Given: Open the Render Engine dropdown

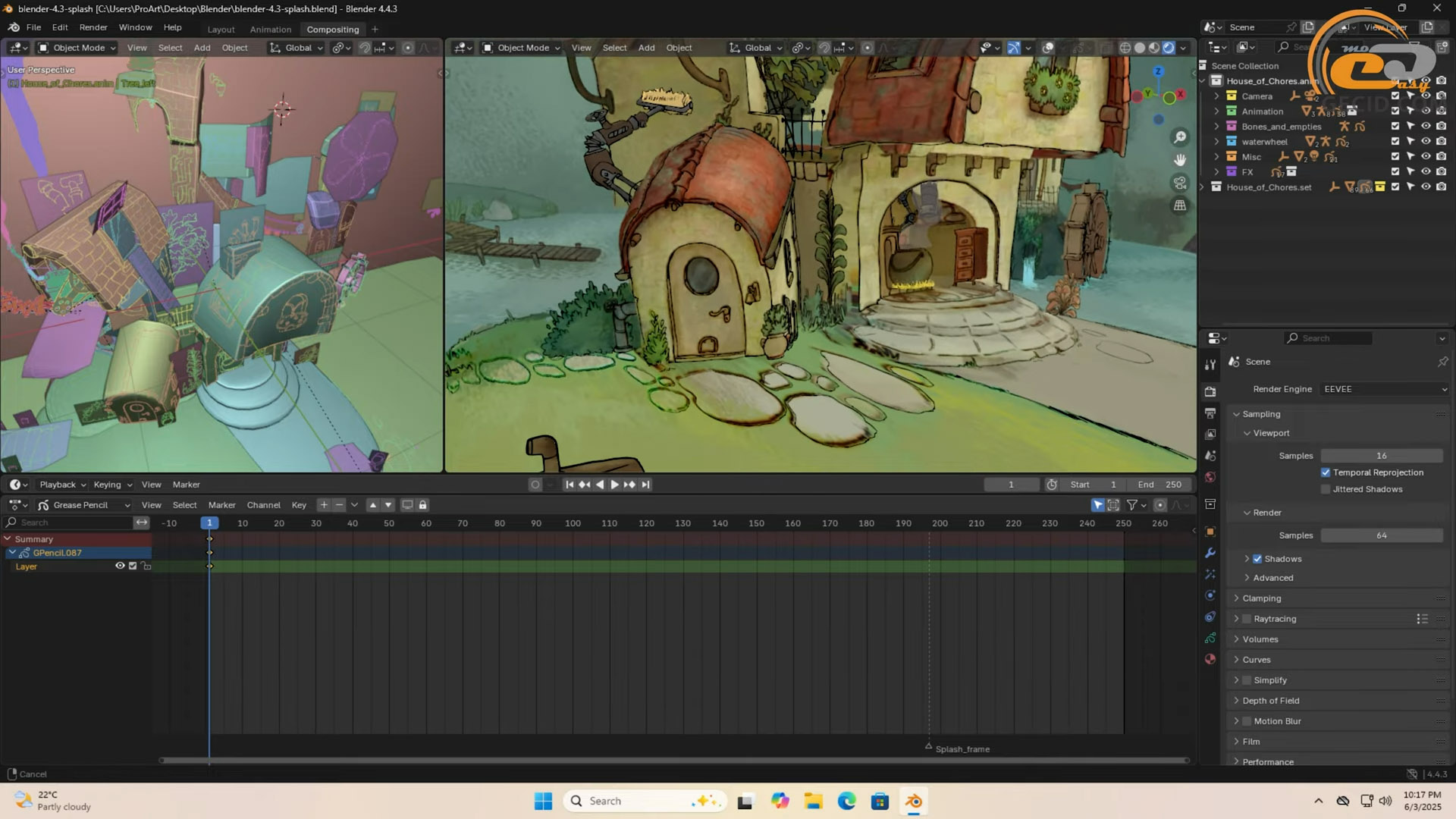Looking at the screenshot, I should 1385,389.
